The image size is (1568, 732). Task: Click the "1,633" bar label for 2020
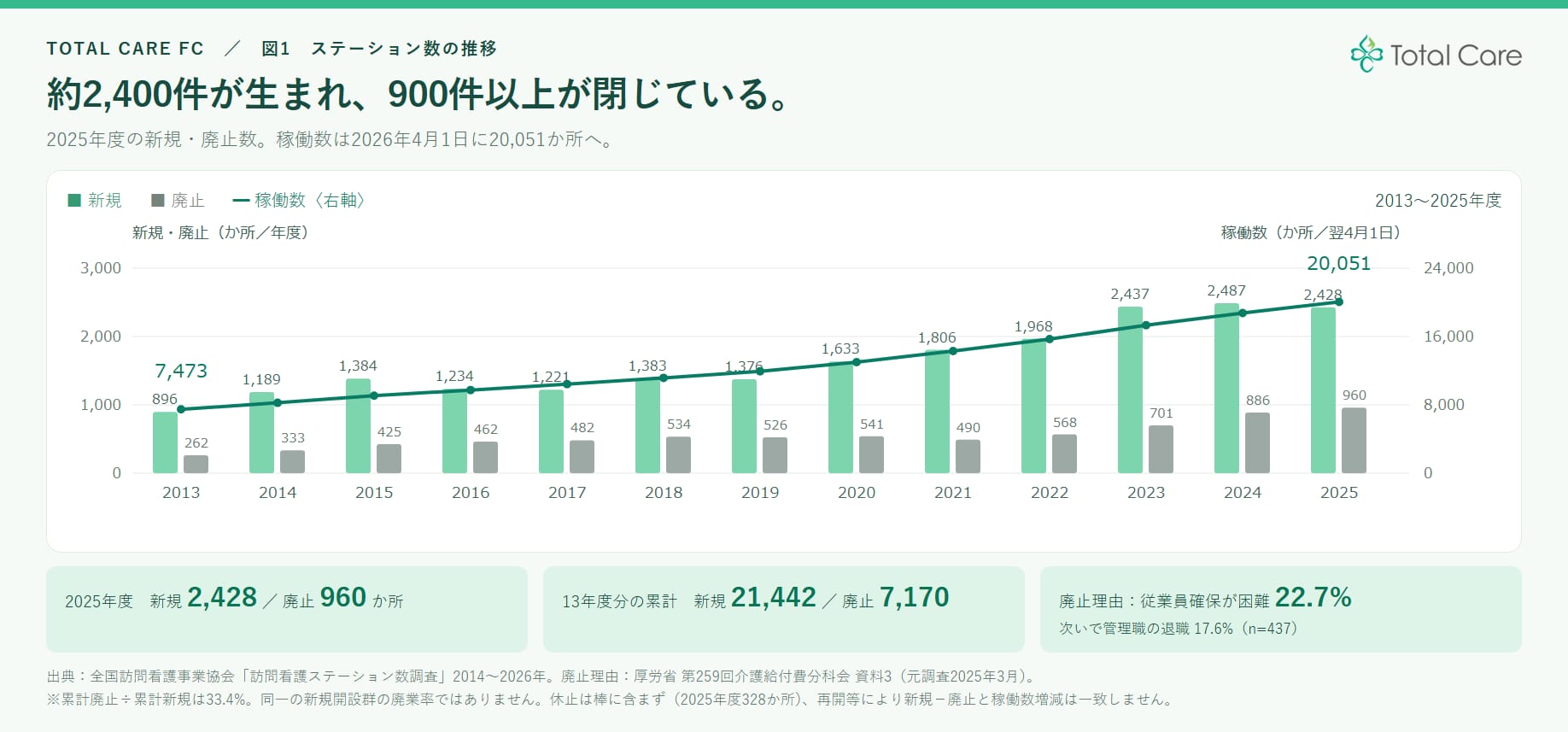pyautogui.click(x=840, y=348)
